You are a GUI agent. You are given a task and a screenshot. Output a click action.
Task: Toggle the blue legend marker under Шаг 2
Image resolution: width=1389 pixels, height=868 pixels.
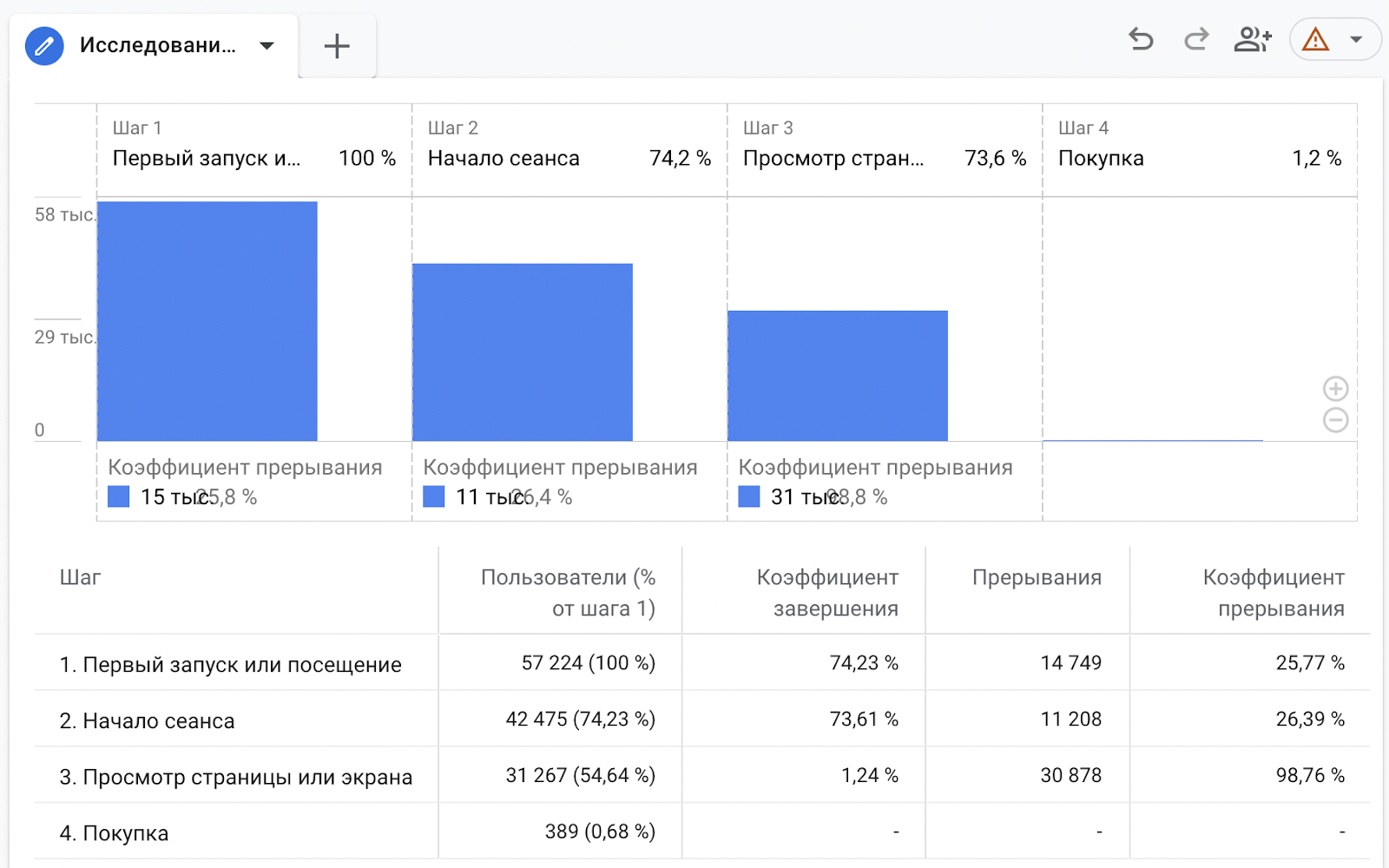[432, 496]
